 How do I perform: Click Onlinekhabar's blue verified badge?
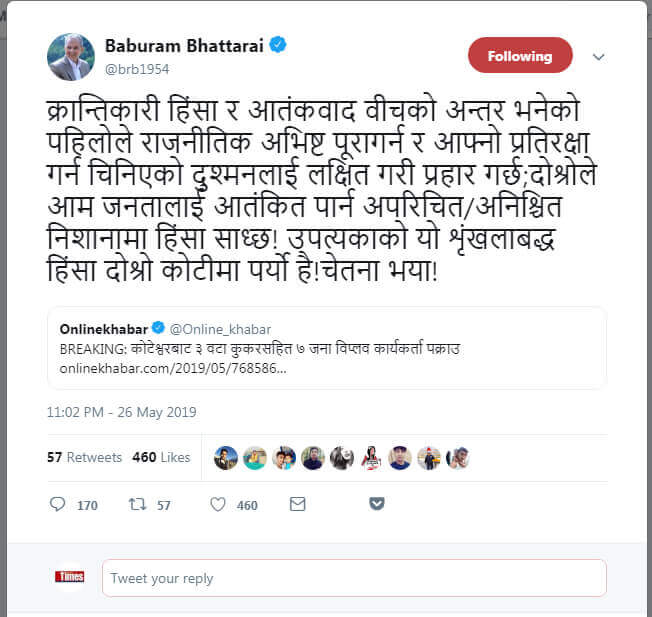[158, 328]
